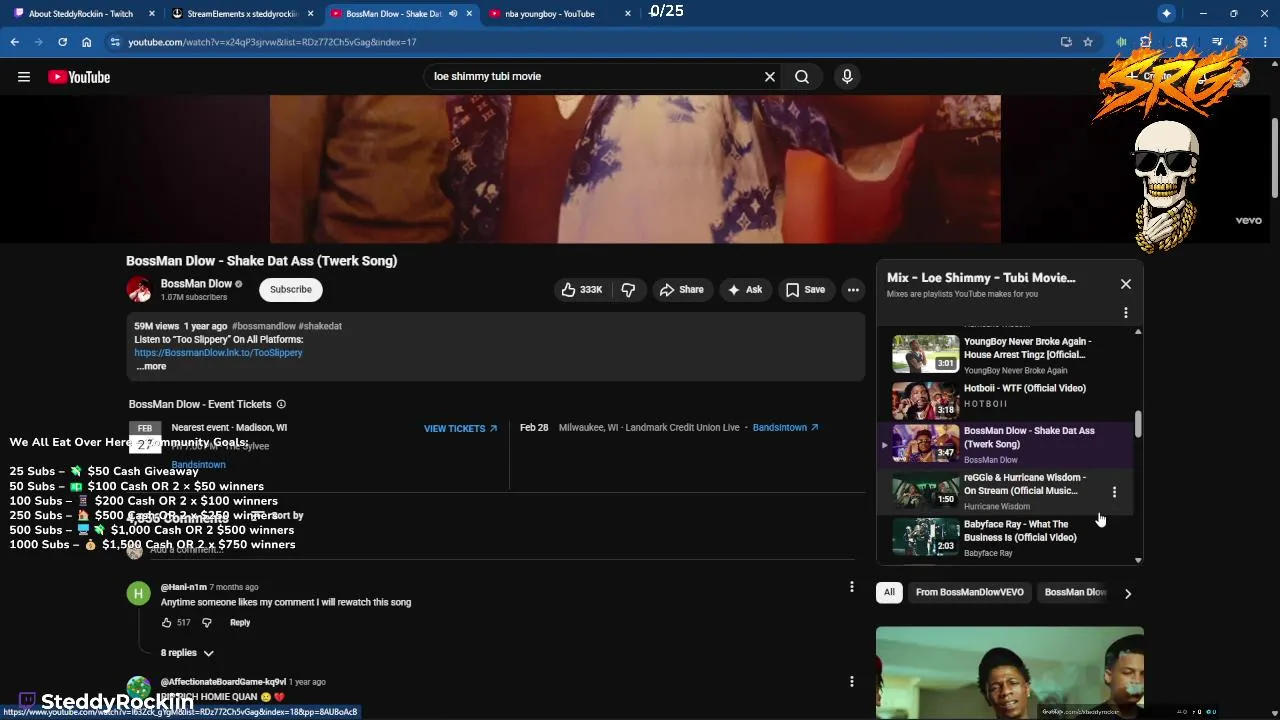
Task: Open the Mix playlist options menu
Action: [x=1126, y=313]
